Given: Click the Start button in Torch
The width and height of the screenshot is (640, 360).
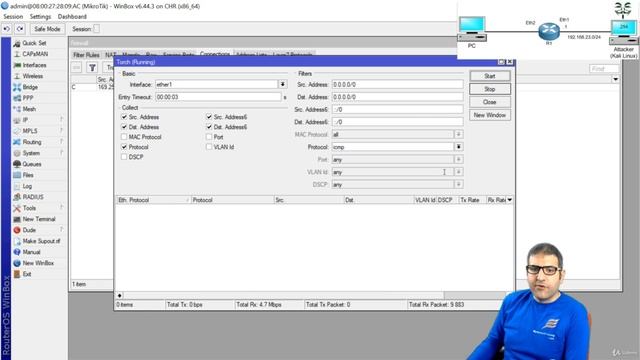Looking at the screenshot, I should click(490, 76).
